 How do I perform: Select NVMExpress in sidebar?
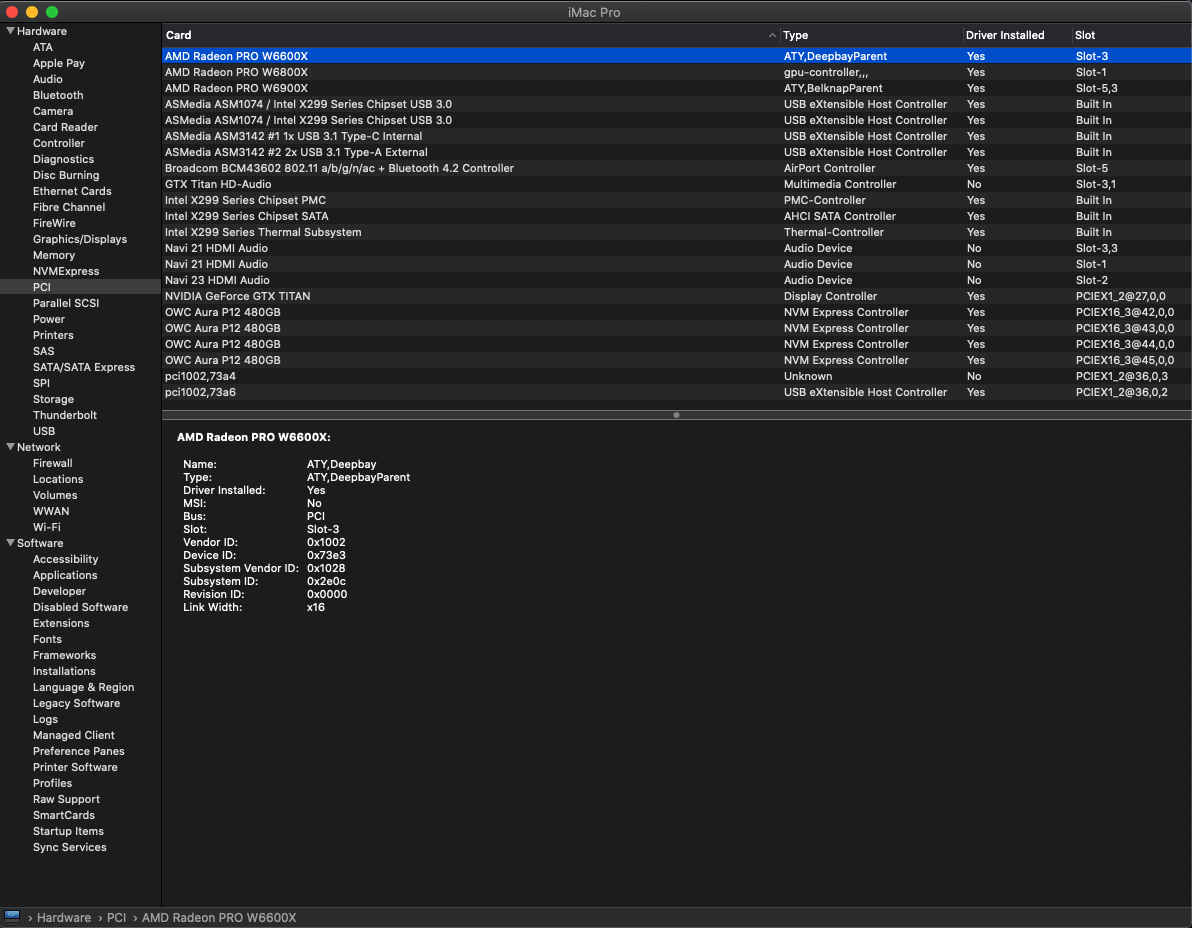[65, 271]
